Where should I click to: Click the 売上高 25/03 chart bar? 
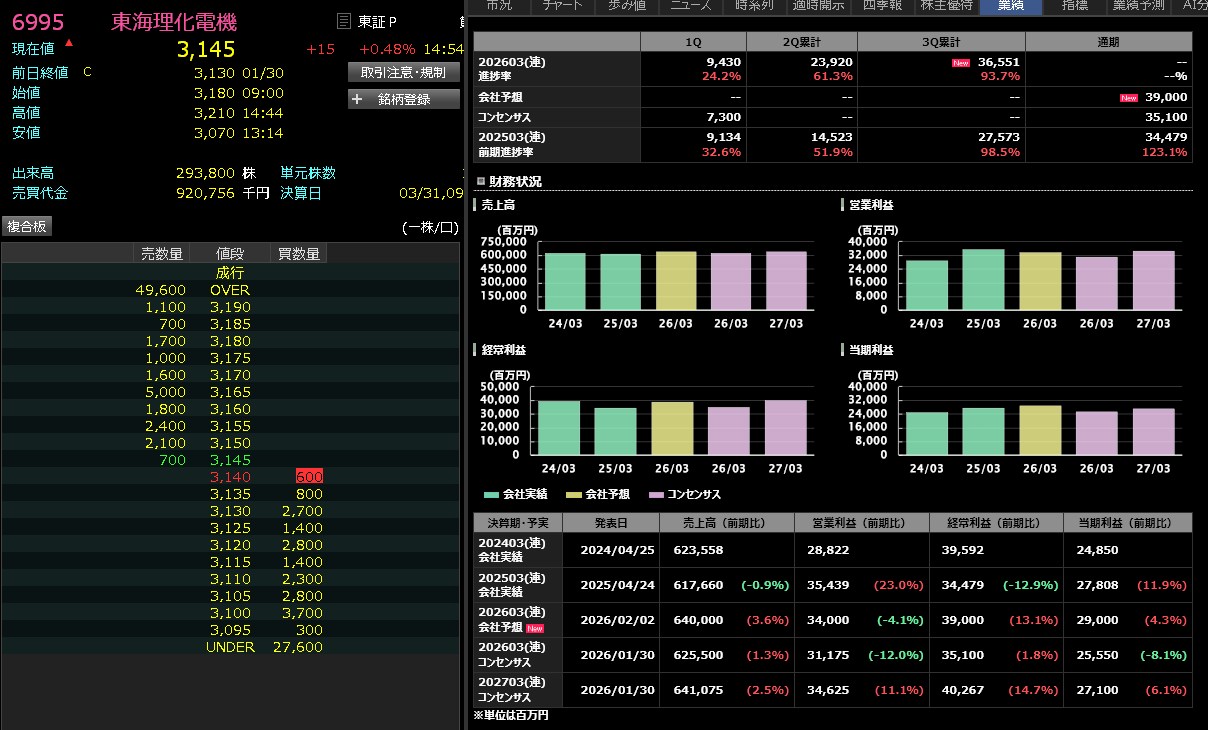(x=621, y=282)
